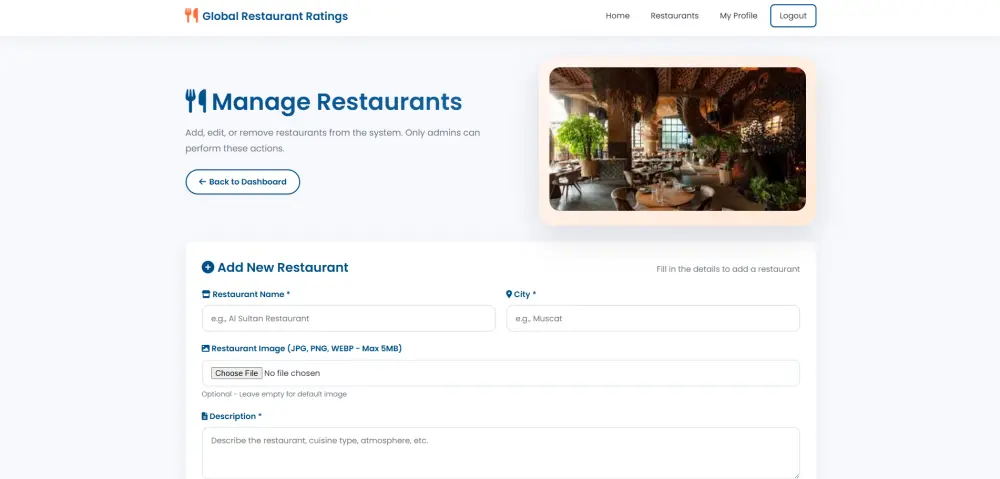
Task: Click the Add New Restaurant heading
Action: [283, 267]
